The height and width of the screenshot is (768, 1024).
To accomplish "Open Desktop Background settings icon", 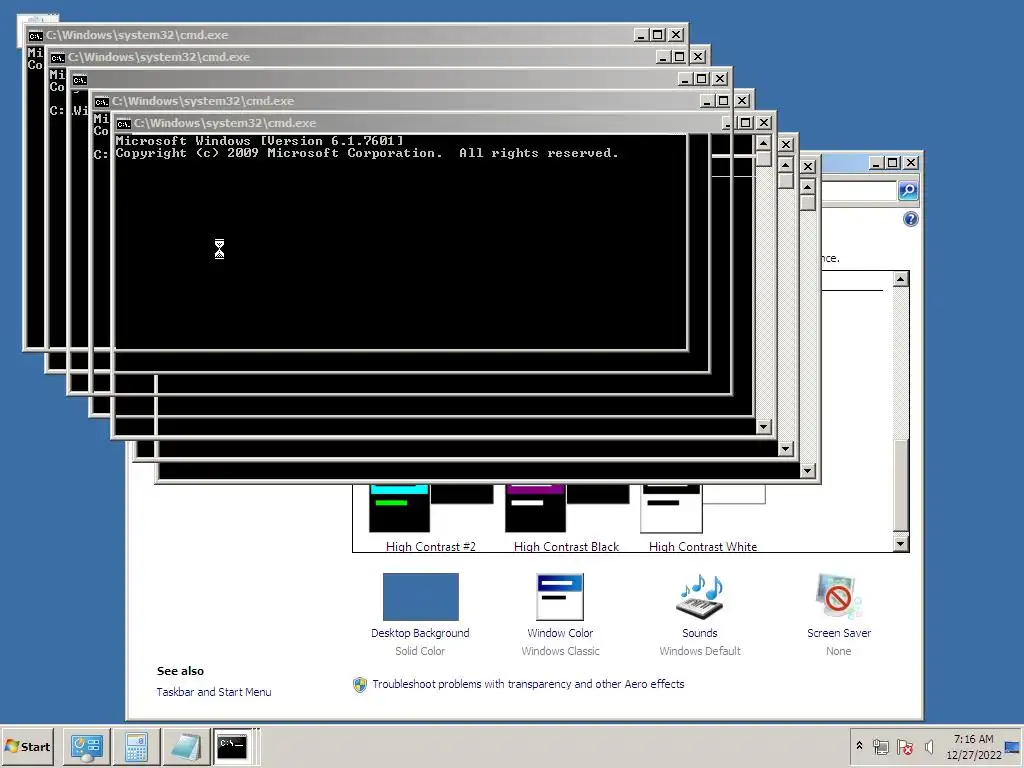I will tap(421, 597).
